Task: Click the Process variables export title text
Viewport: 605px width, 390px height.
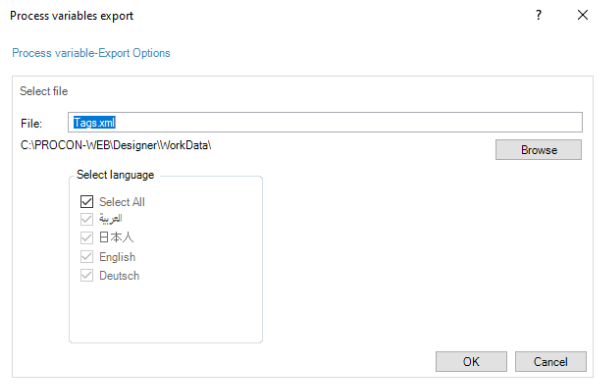Action: tap(72, 16)
